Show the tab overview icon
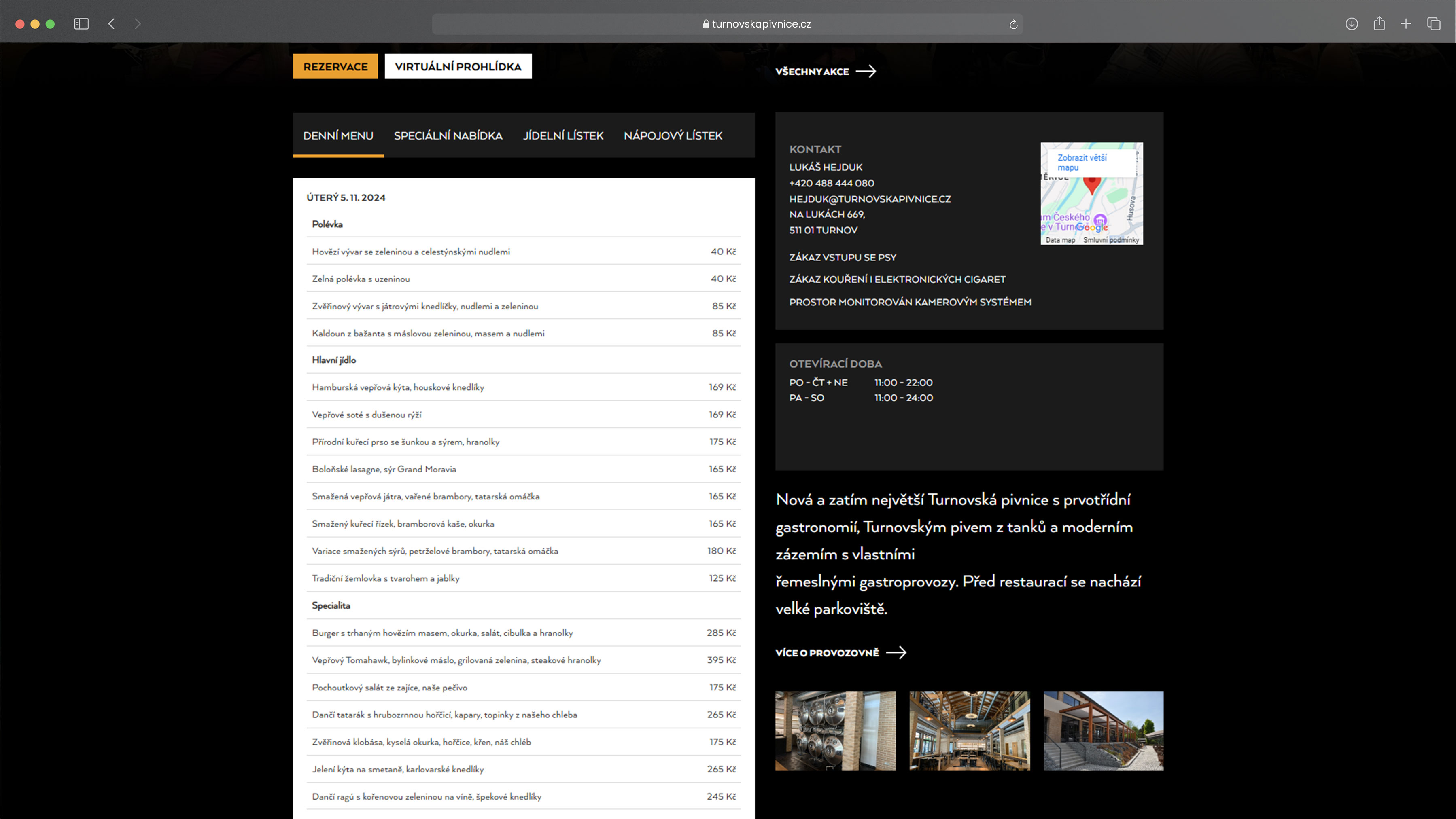Viewport: 1456px width, 819px height. point(1433,24)
